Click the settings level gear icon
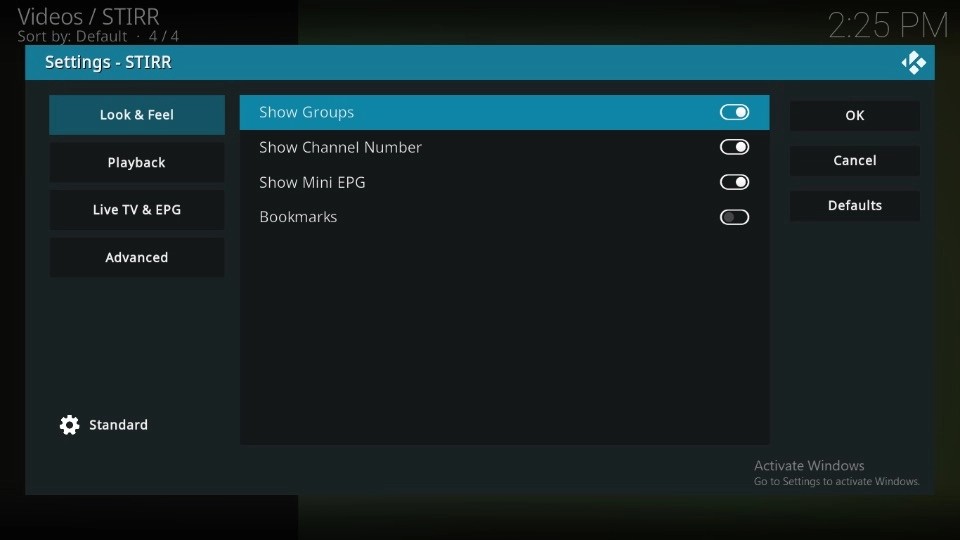The image size is (960, 540). pyautogui.click(x=69, y=425)
